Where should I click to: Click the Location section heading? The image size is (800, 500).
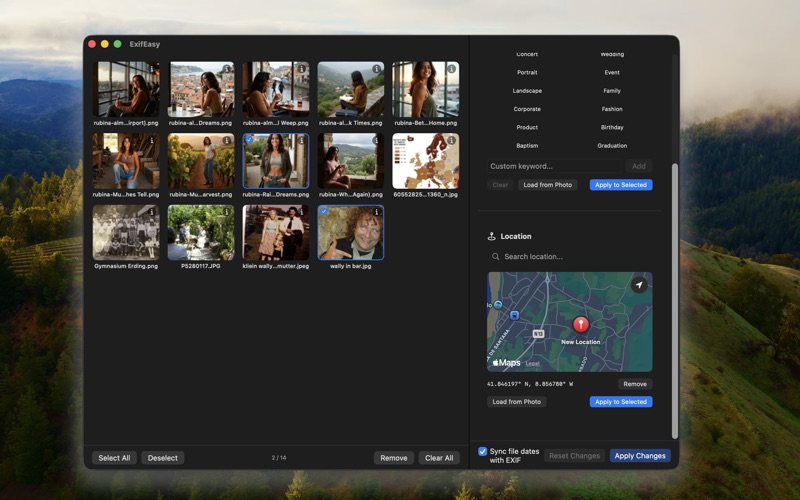(516, 236)
